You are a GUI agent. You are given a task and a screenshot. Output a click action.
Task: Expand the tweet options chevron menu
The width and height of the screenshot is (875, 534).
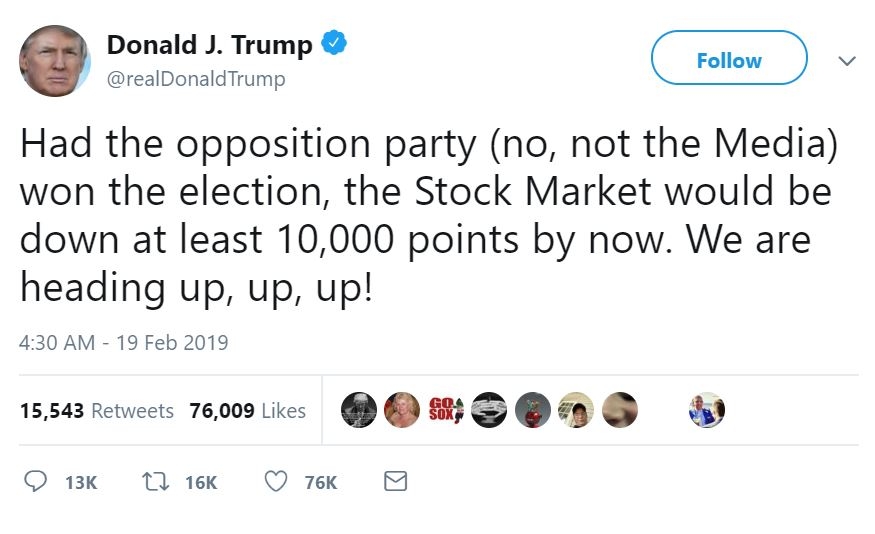[x=846, y=61]
